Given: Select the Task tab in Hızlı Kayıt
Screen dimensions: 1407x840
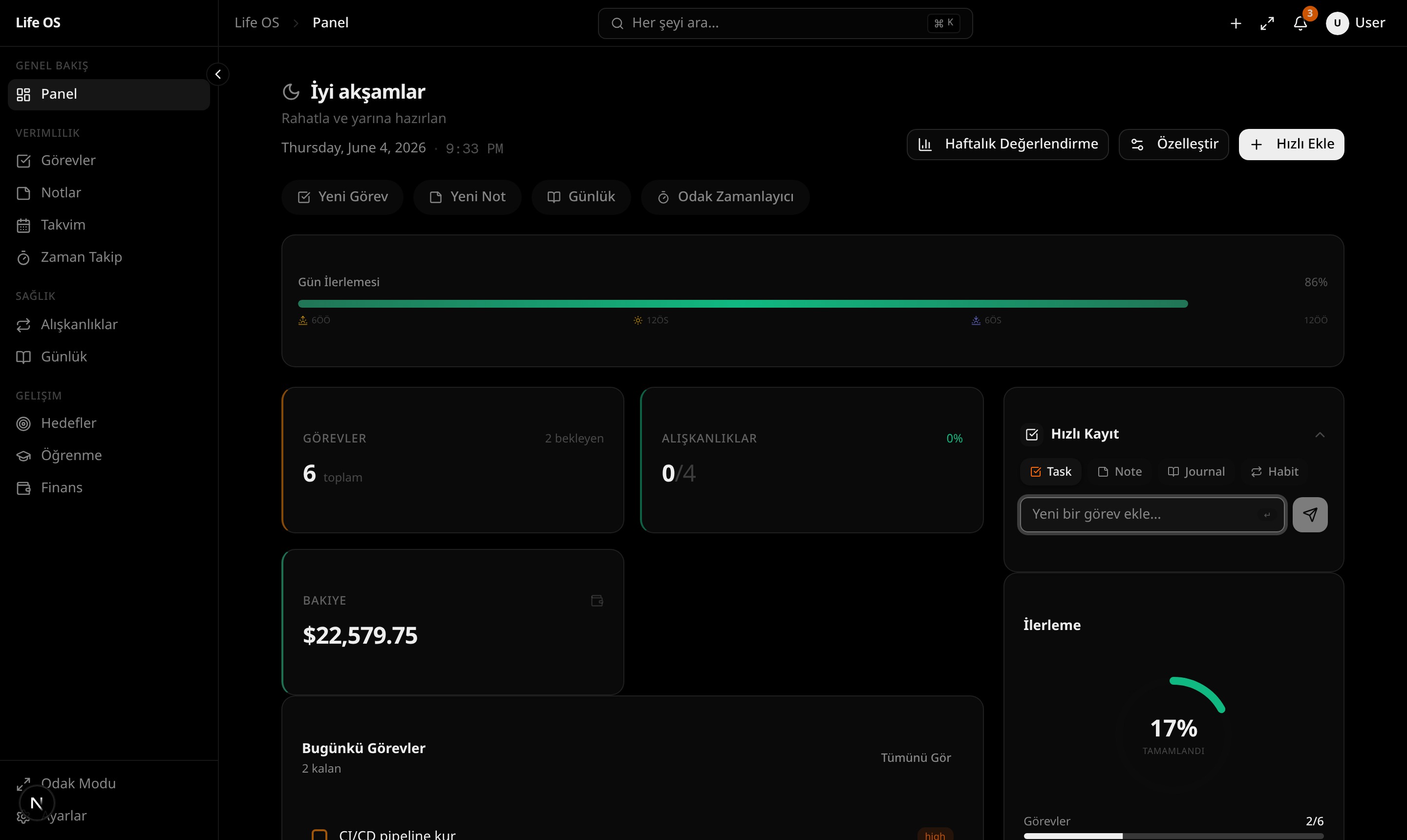Looking at the screenshot, I should [x=1051, y=472].
